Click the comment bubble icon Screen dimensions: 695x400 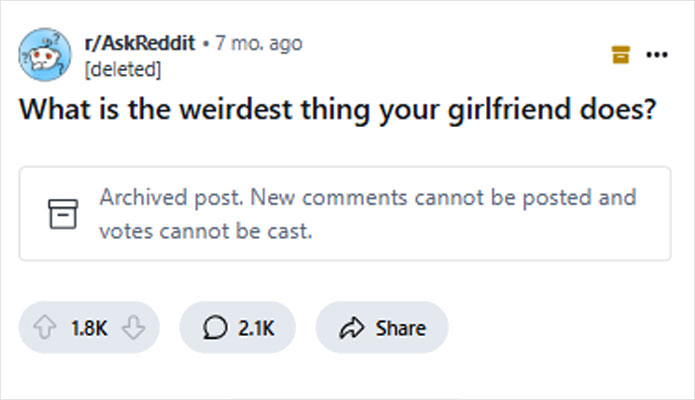213,328
